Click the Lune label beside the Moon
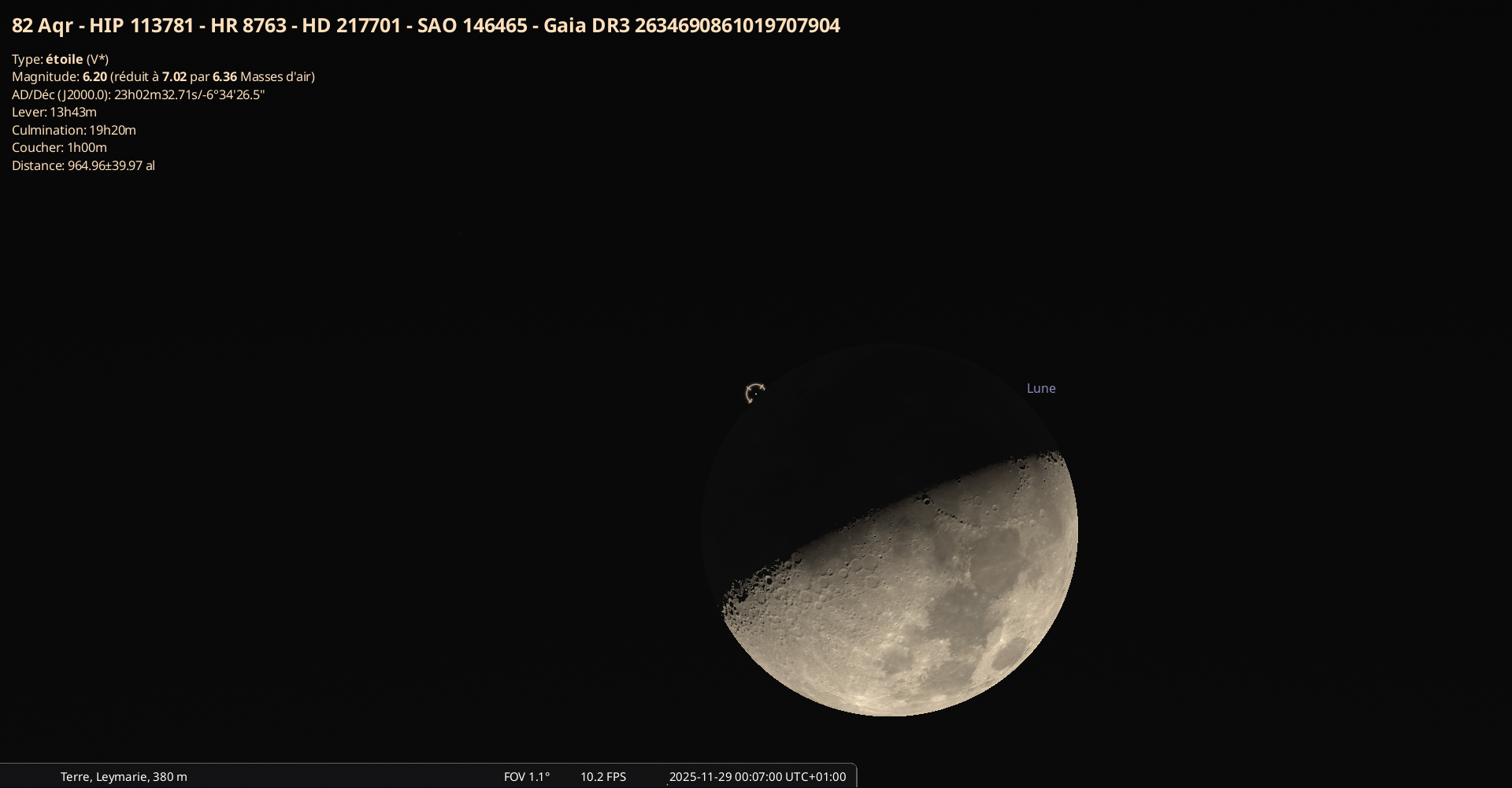 click(1040, 388)
